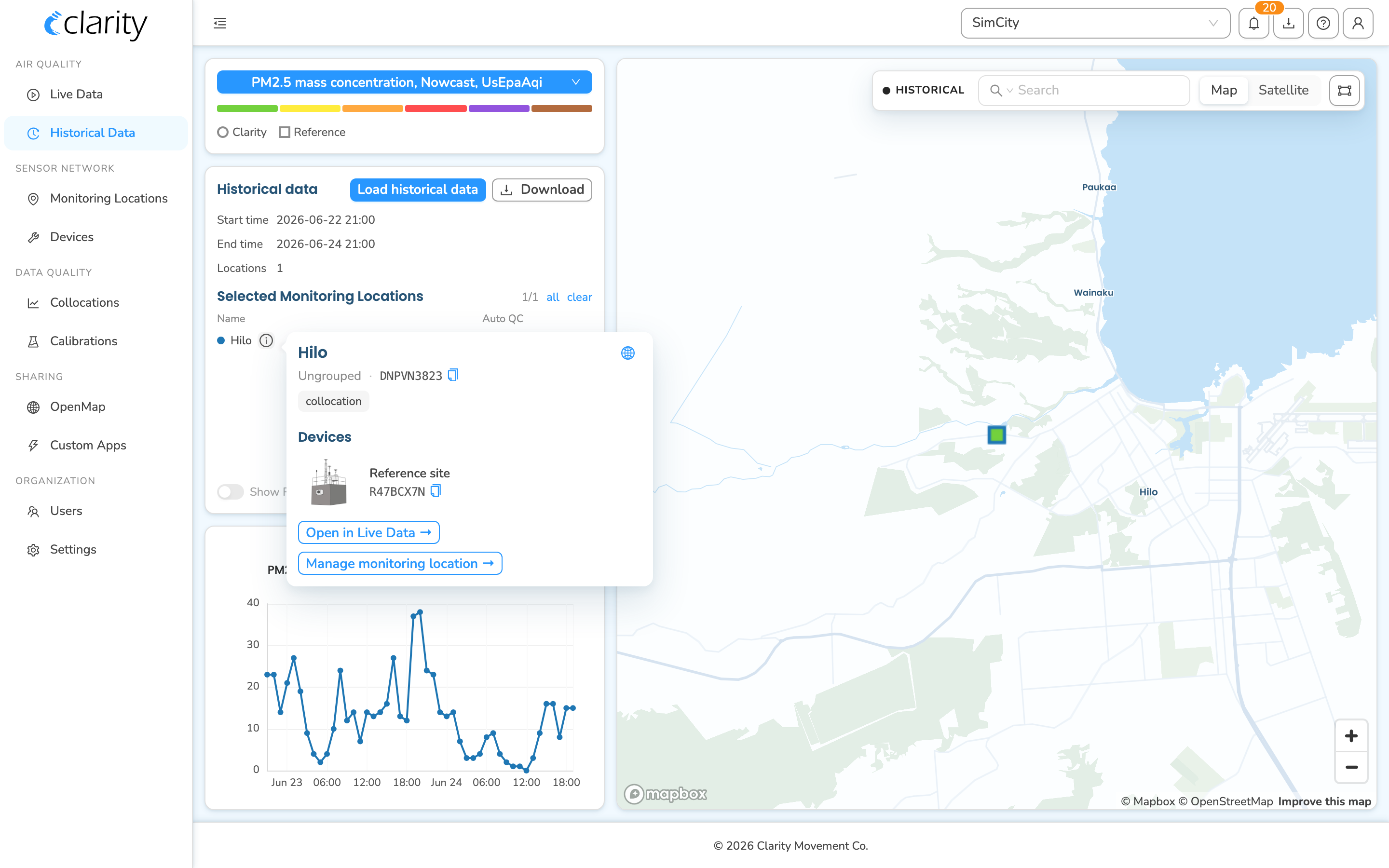Screen dimensions: 1389x868
Task: Open Custom Apps
Action: point(96,445)
